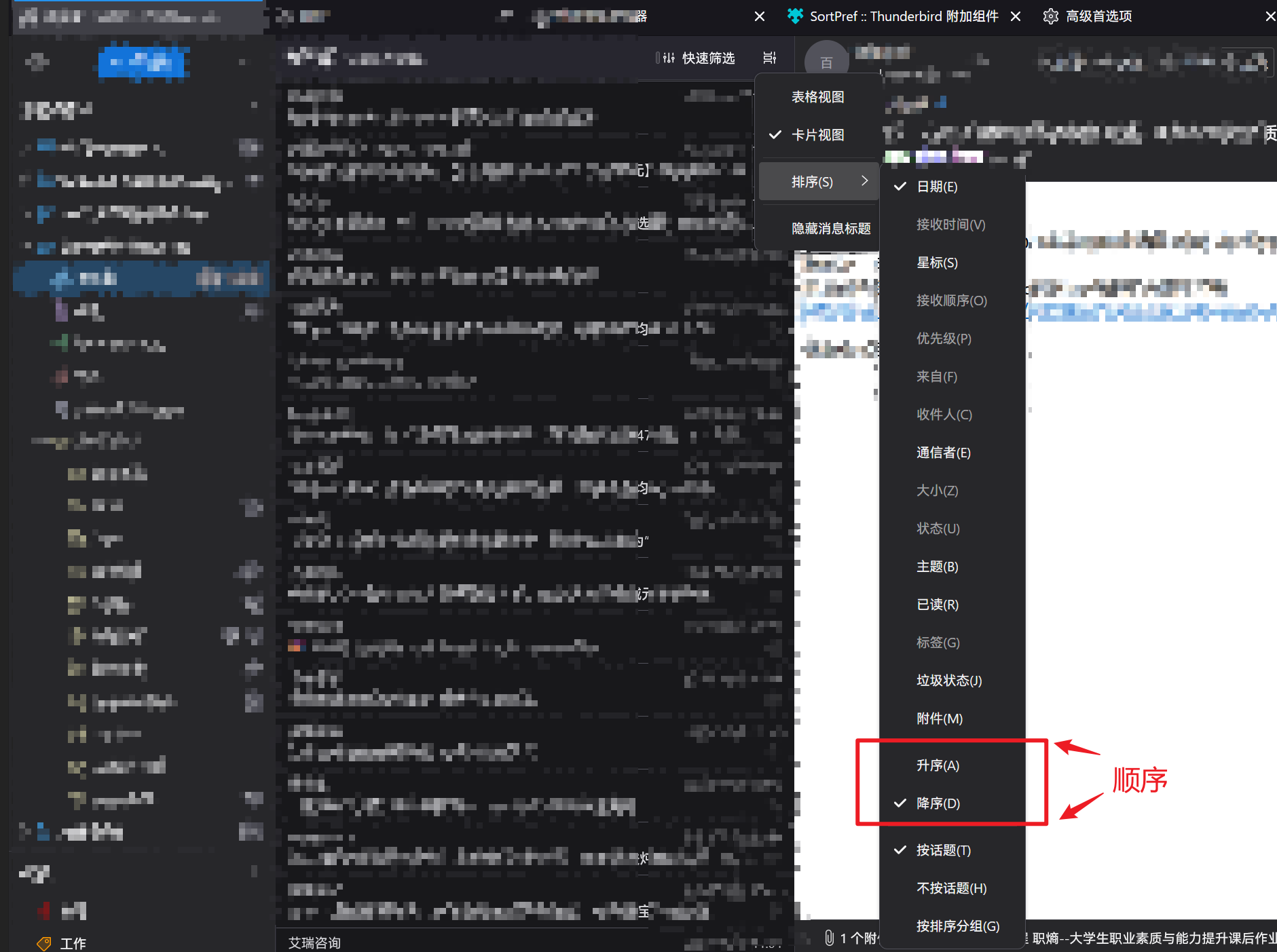Click the gear icon on 高级首选项 tab
1277x952 pixels.
point(1050,16)
